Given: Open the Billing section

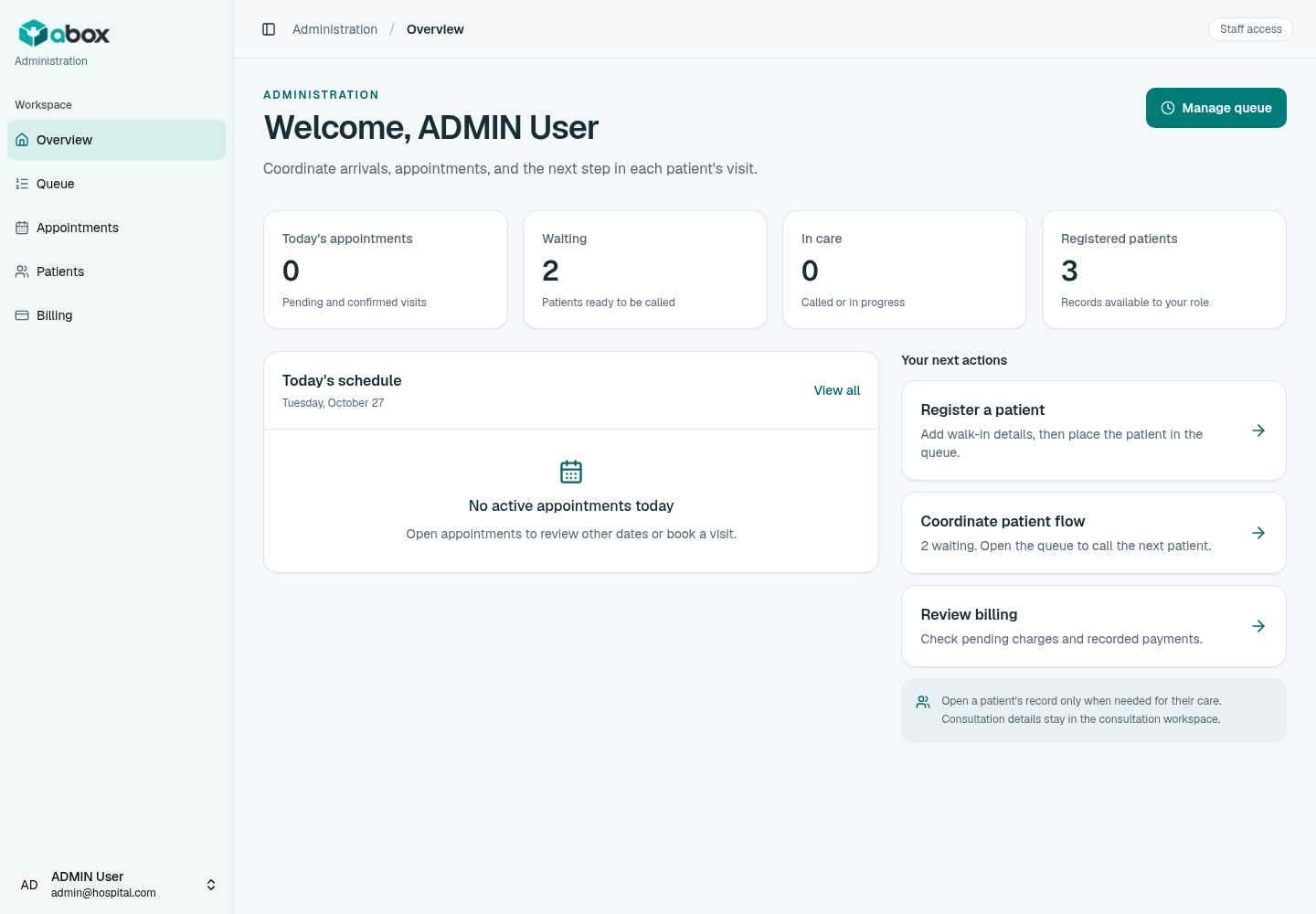Looking at the screenshot, I should (116, 315).
